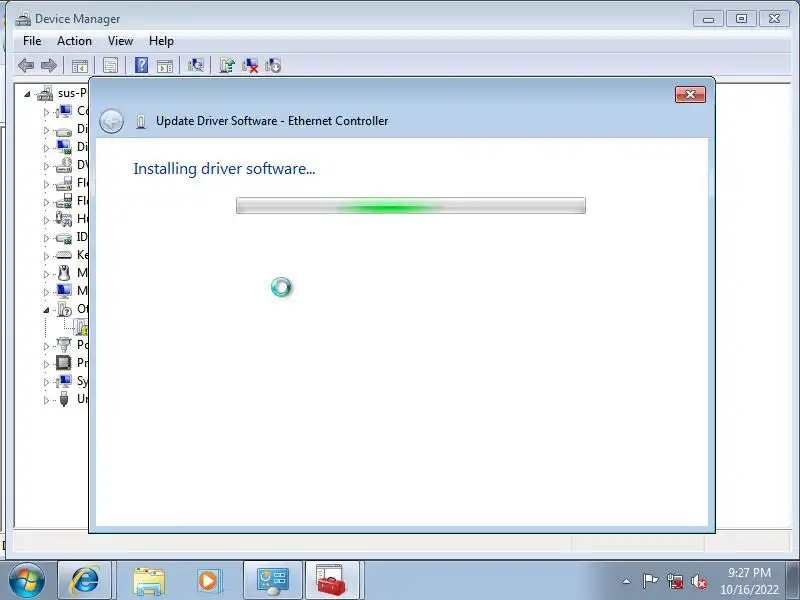800x600 pixels.
Task: Expand the processors category node
Action: point(46,364)
